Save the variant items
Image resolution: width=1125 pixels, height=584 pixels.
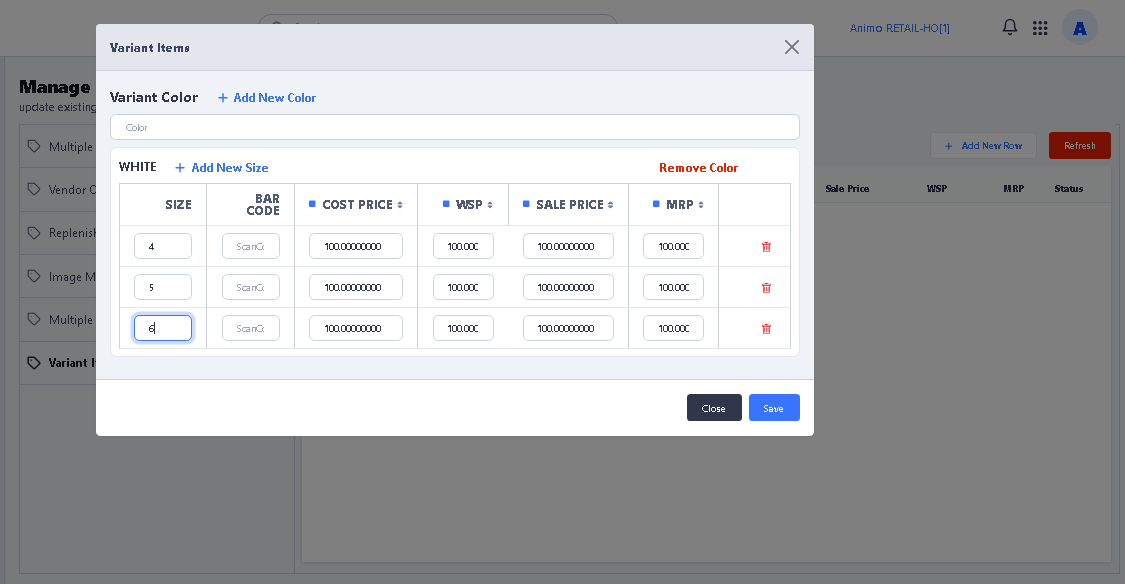pos(774,408)
